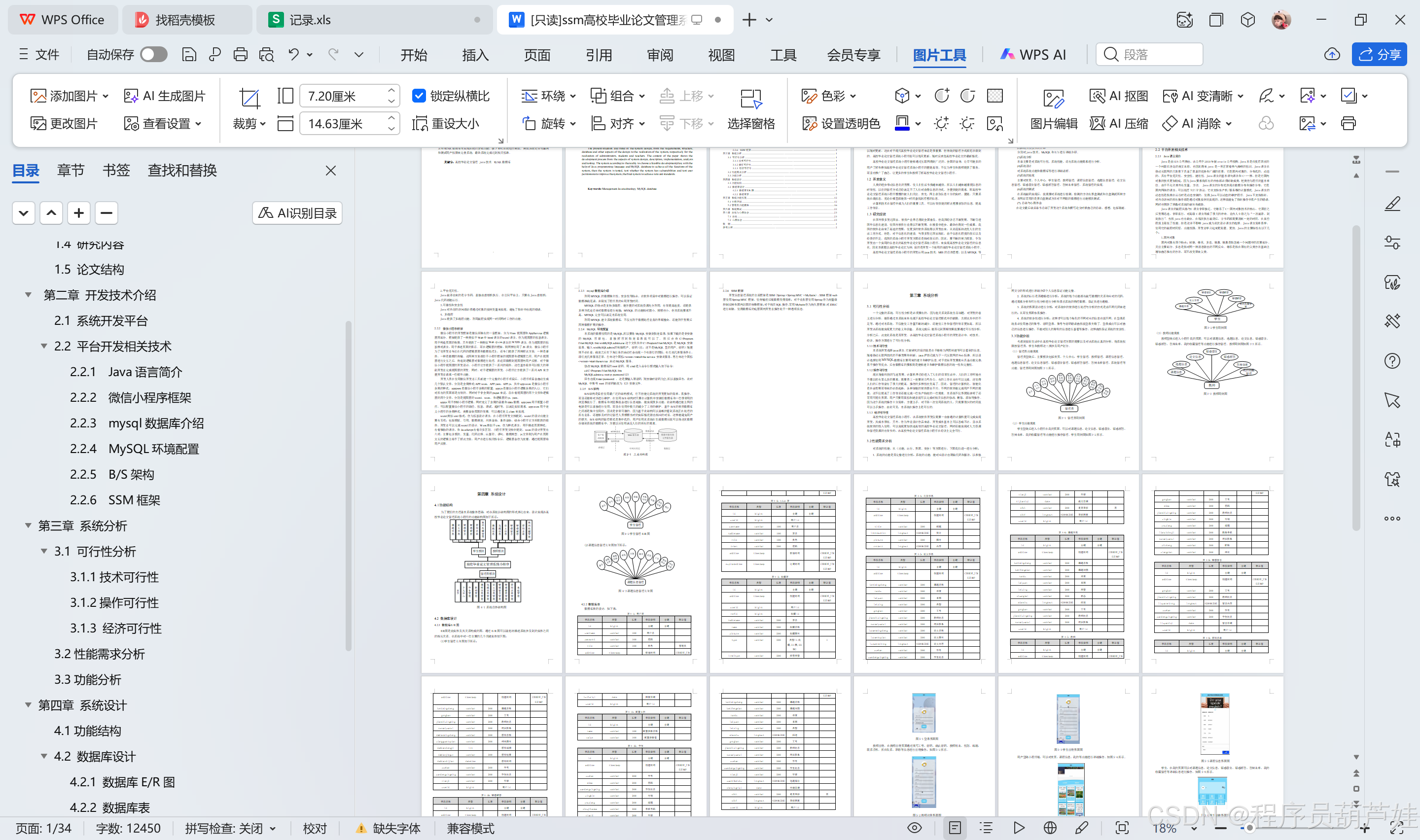Screen dimensions: 1420x840
Task: Click AI识别目录 button
Action: [x=297, y=213]
